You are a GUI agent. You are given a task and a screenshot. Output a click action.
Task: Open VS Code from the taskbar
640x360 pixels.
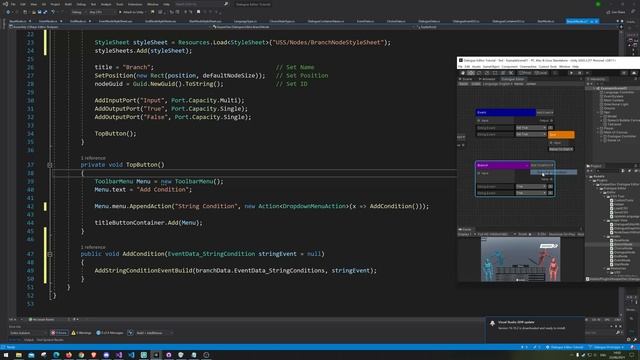[x=131, y=355]
